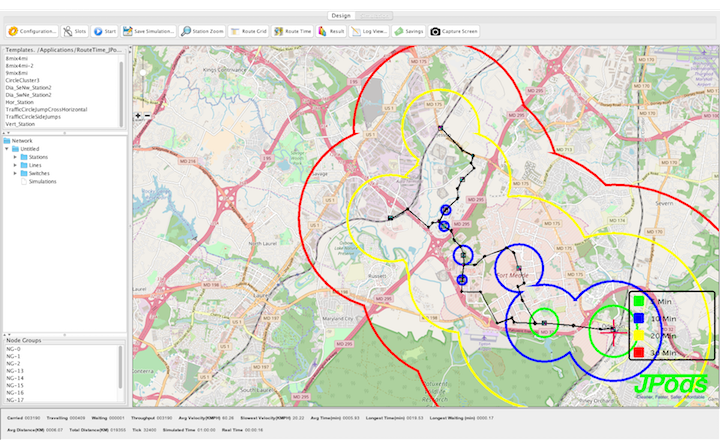The height and width of the screenshot is (440, 720).
Task: Open the Route Time view
Action: pos(293,31)
